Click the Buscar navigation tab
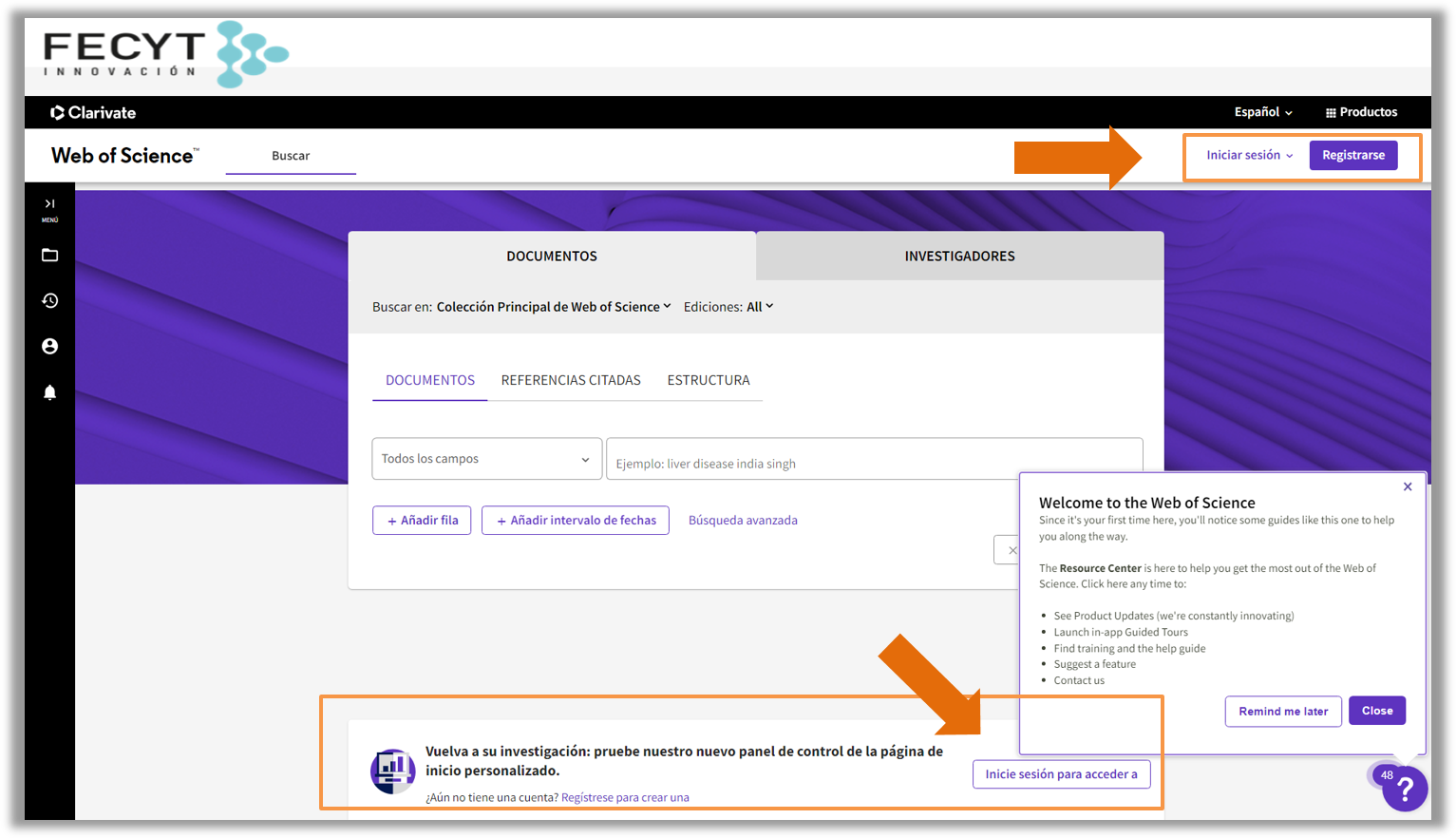This screenshot has height=838, width=1456. tap(291, 156)
